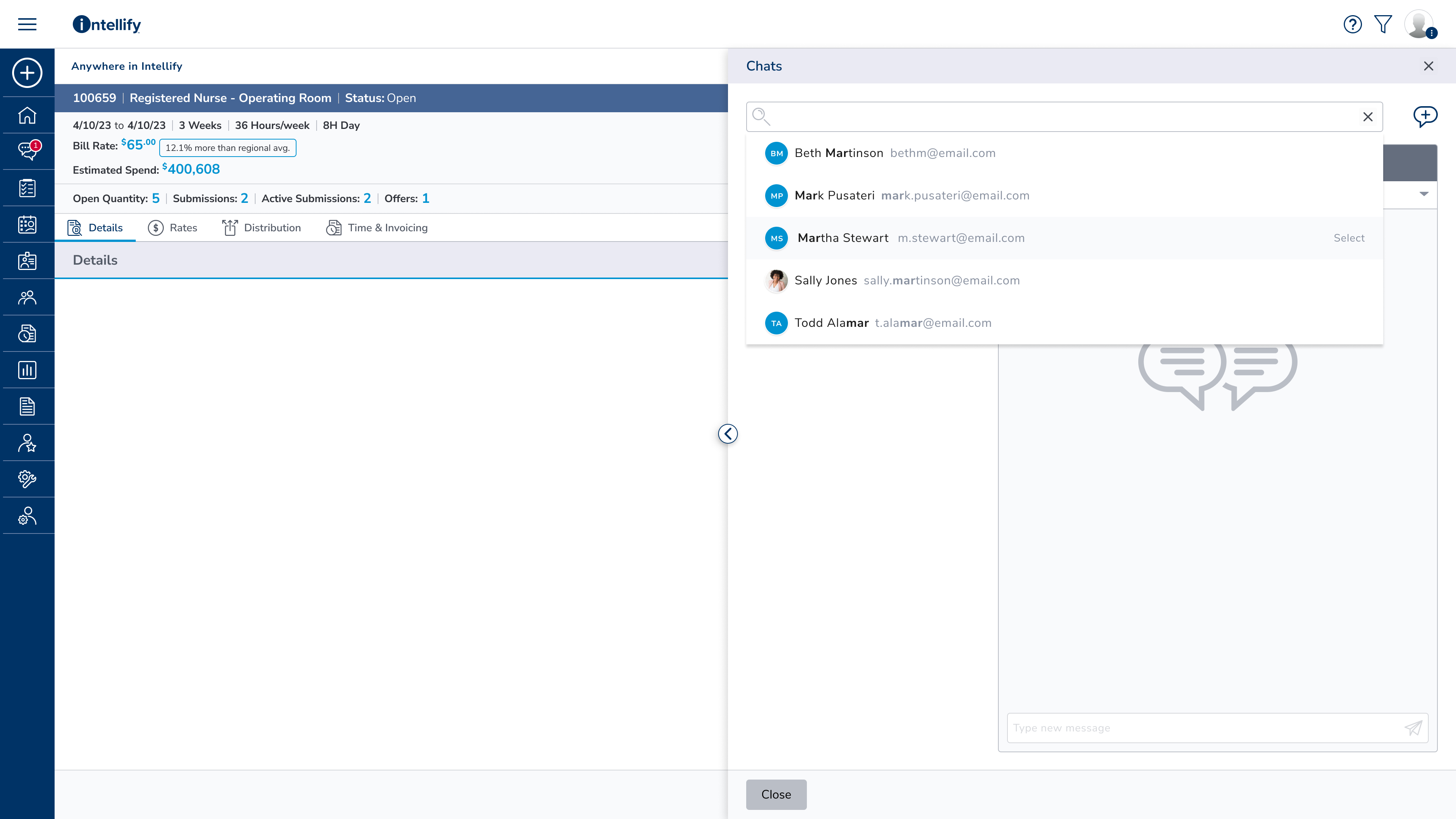Collapse the chat panel with the left arrow

click(x=728, y=434)
